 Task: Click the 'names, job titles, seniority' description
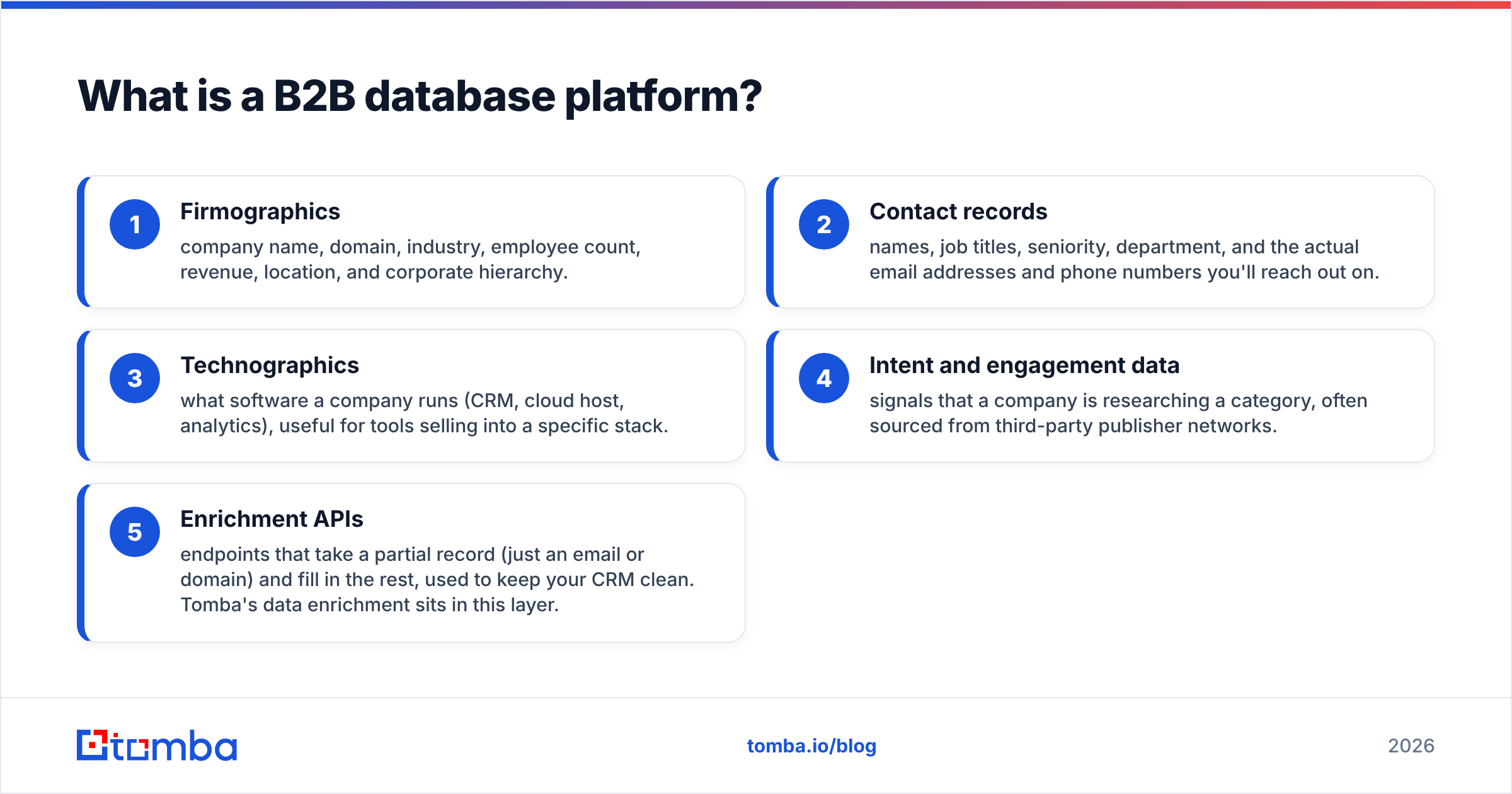tap(1125, 260)
